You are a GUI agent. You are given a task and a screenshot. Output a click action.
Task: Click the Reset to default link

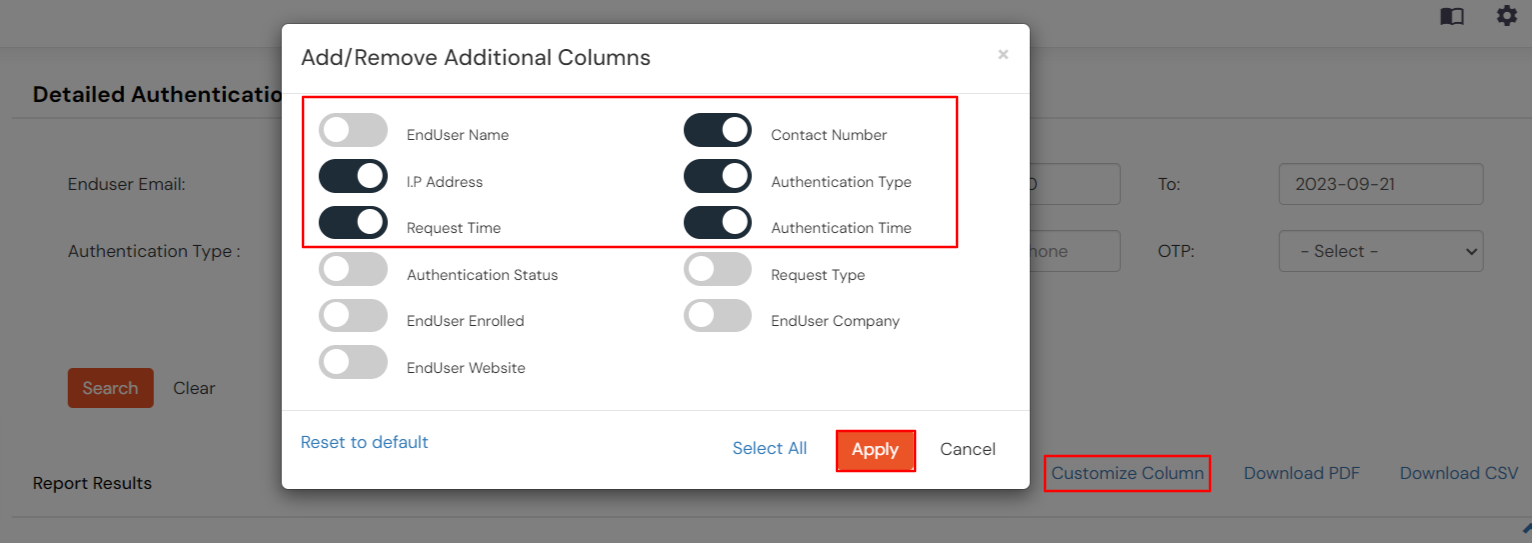[x=364, y=442]
